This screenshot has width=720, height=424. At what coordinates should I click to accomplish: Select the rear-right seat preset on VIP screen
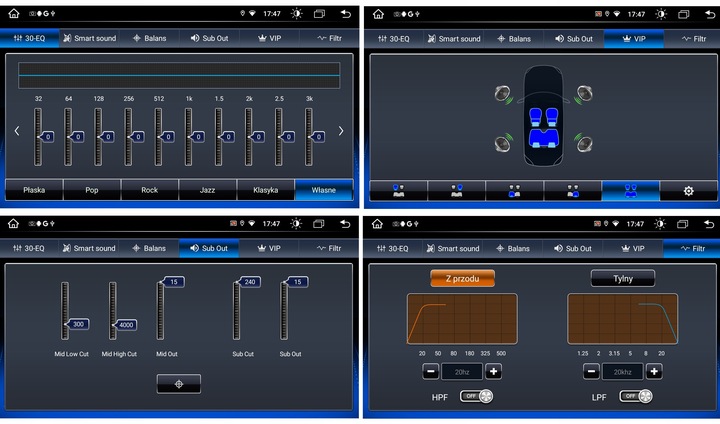point(573,191)
